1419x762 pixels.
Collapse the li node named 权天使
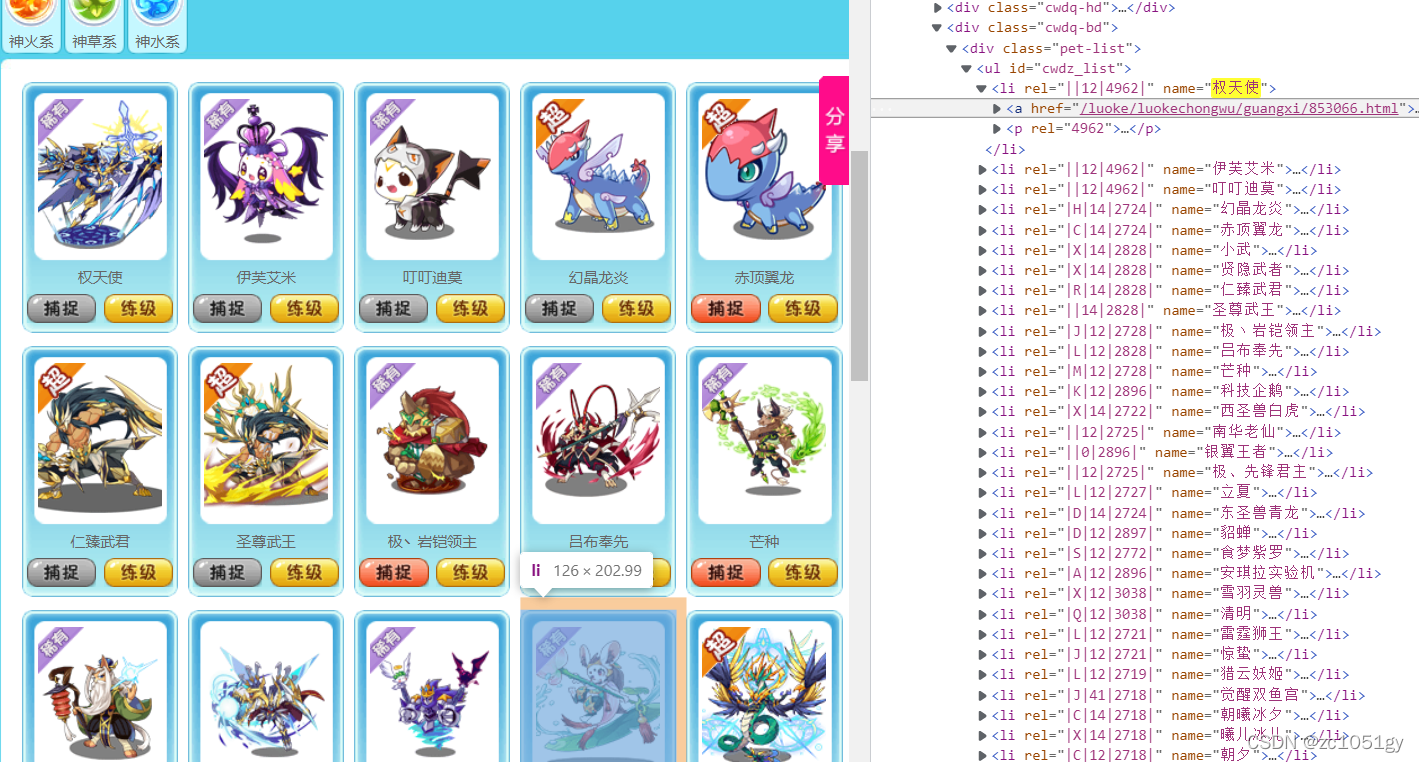[982, 88]
